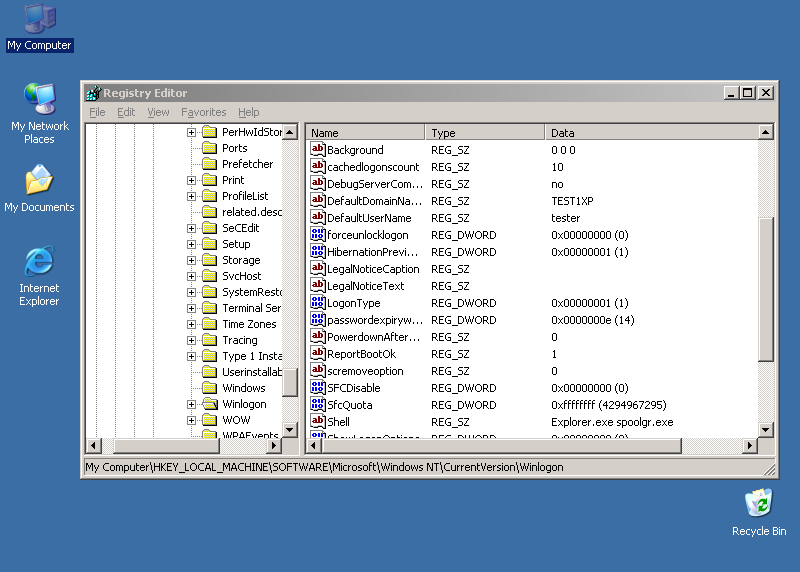Sort values by the Name column header
The height and width of the screenshot is (572, 800).
(365, 133)
